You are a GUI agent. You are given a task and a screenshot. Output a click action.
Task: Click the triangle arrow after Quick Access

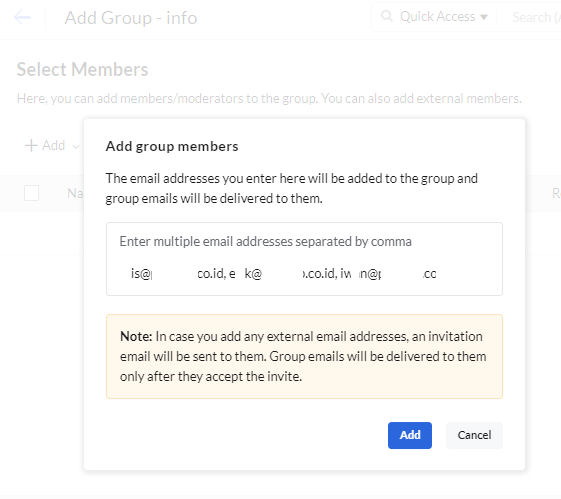point(484,17)
